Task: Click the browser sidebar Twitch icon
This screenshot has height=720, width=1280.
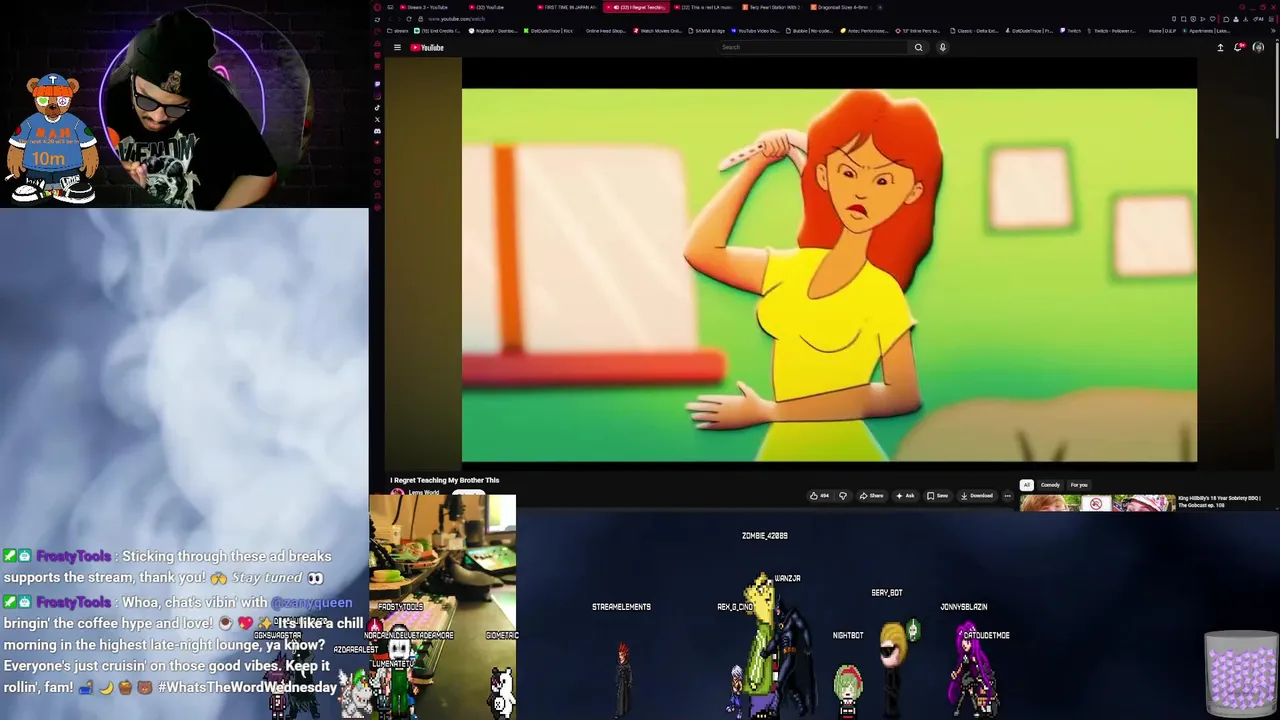Action: pyautogui.click(x=377, y=83)
